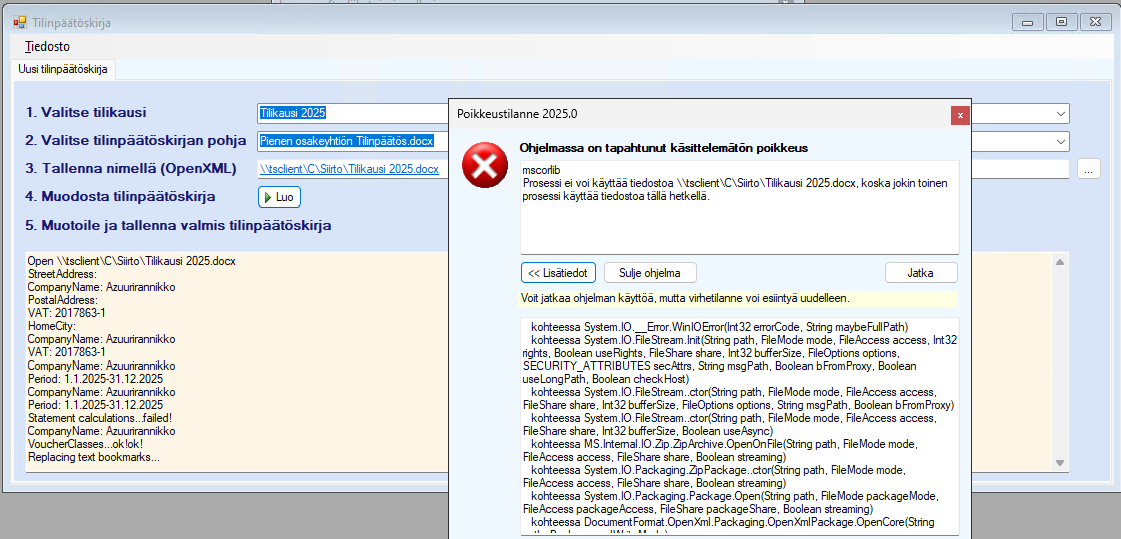Click the log panel scrollbar up arrow

(x=1060, y=262)
